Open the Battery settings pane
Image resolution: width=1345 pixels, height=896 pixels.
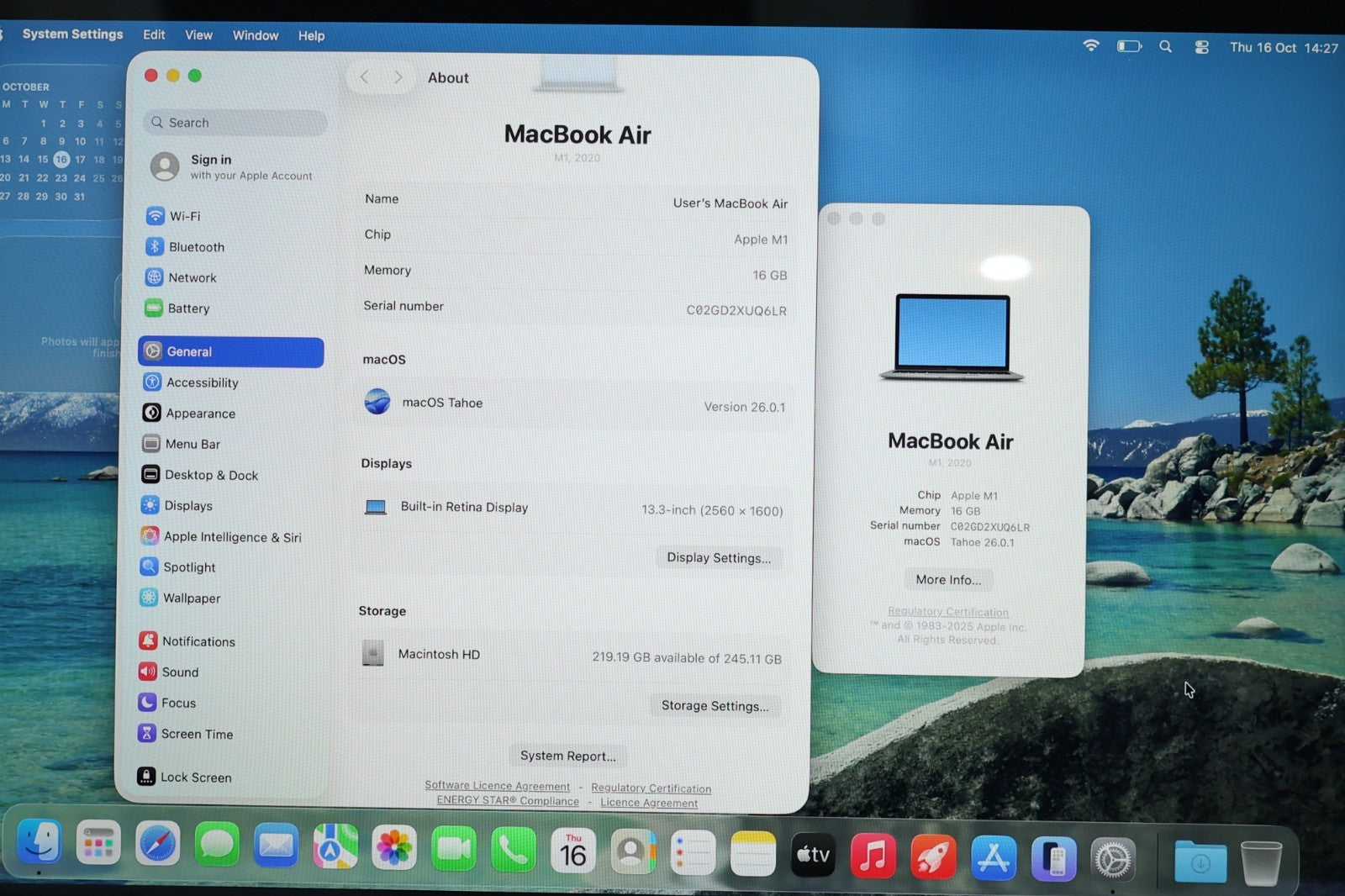[188, 308]
